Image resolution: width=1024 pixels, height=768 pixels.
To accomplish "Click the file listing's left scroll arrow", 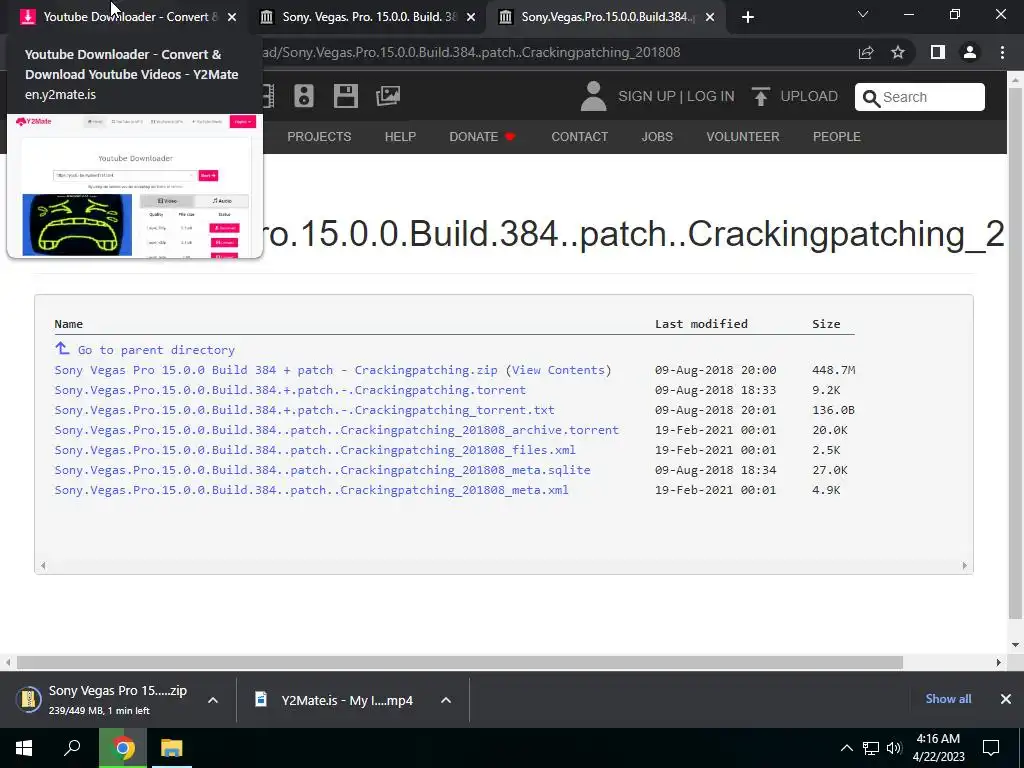I will 43,566.
